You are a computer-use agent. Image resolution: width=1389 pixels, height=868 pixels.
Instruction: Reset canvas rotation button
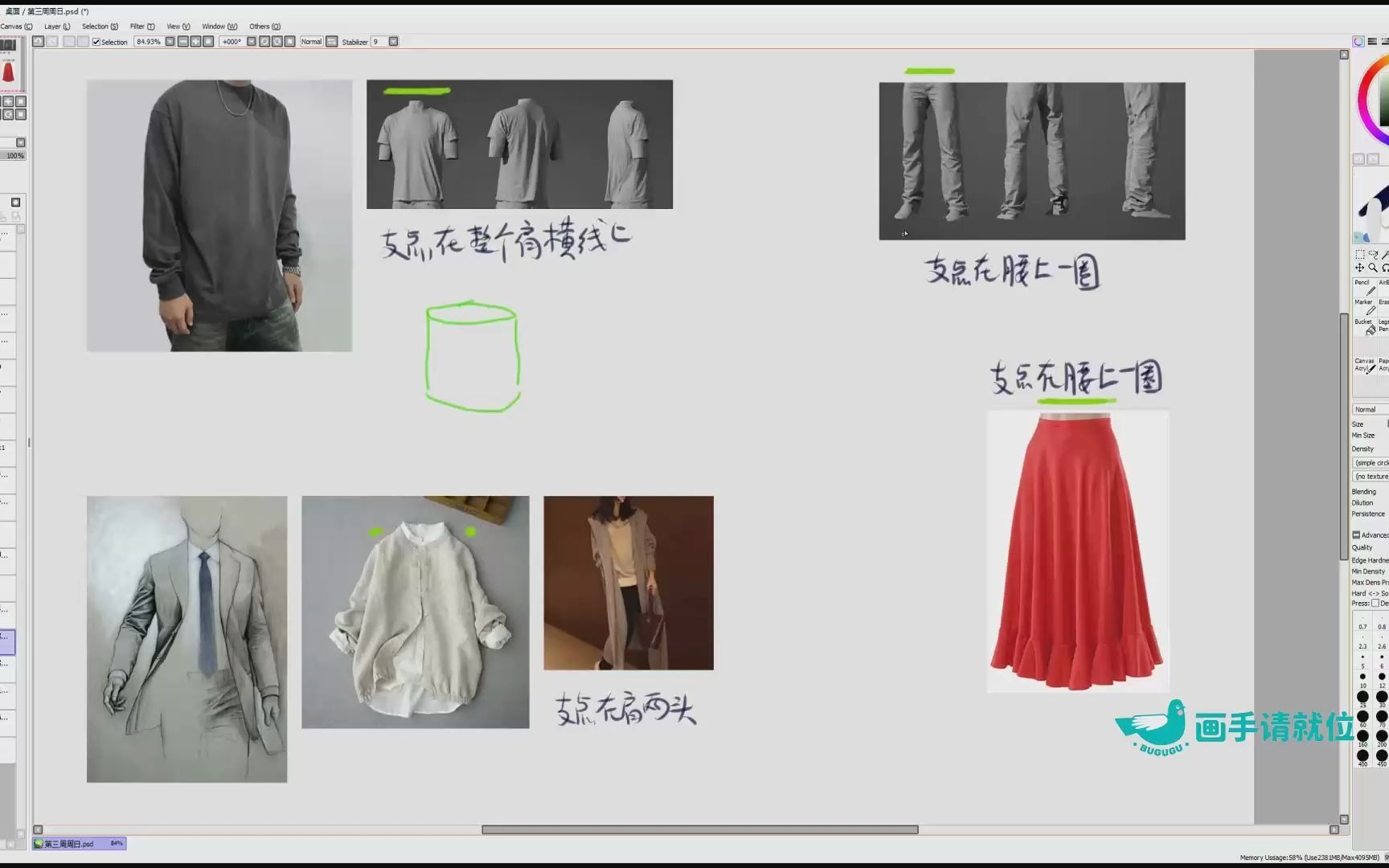(289, 42)
